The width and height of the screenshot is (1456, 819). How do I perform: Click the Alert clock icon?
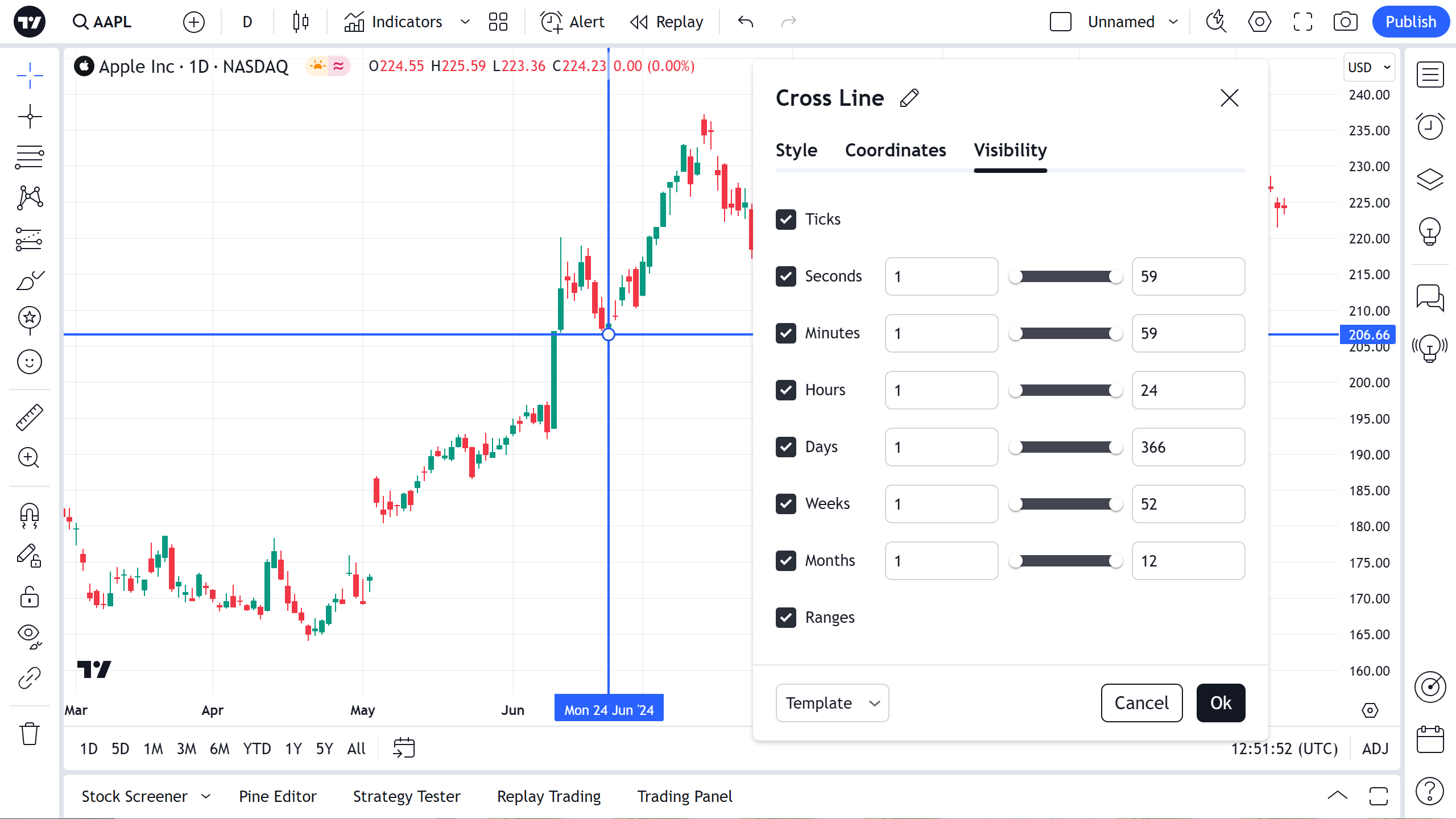[x=551, y=22]
